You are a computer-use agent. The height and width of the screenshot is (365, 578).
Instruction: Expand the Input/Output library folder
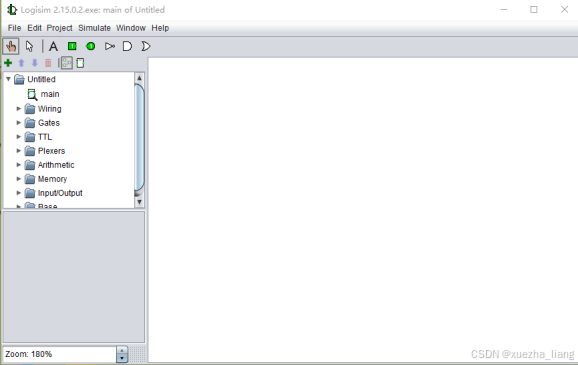coord(18,193)
